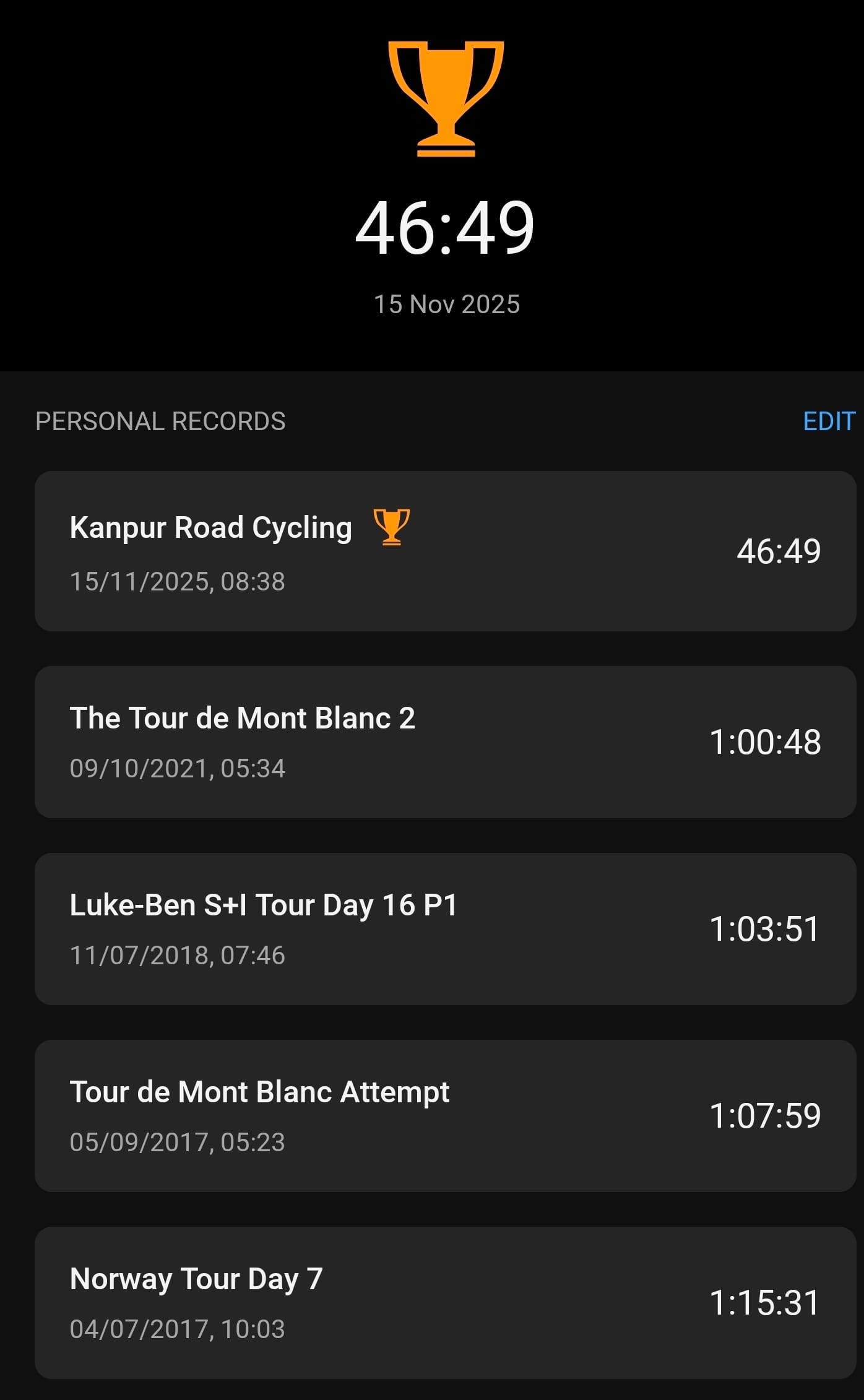This screenshot has width=864, height=1400.
Task: Open the Kanpur Road Cycling record
Action: click(x=210, y=528)
